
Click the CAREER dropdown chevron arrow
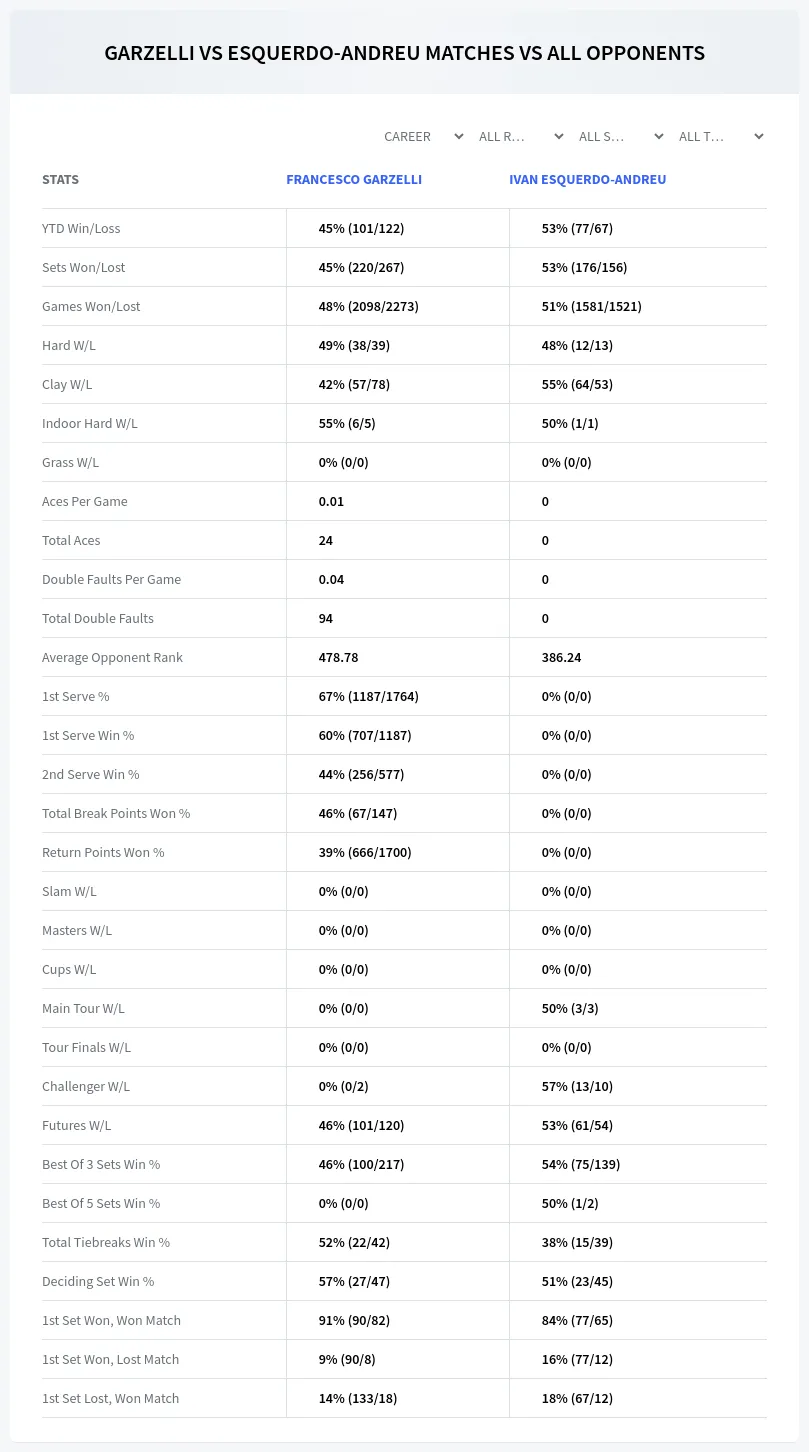pyautogui.click(x=459, y=136)
